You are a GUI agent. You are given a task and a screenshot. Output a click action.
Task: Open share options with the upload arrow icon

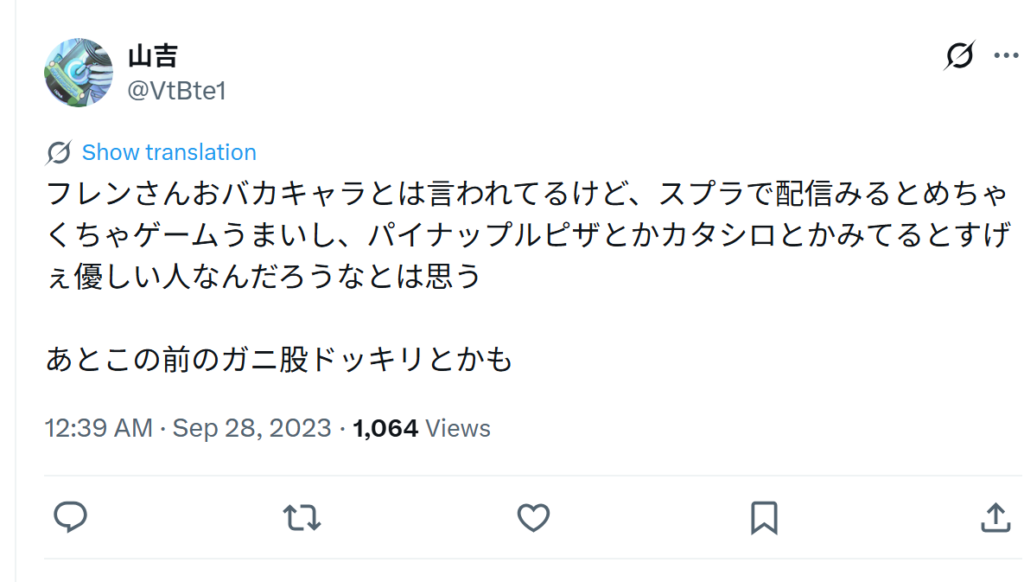994,517
